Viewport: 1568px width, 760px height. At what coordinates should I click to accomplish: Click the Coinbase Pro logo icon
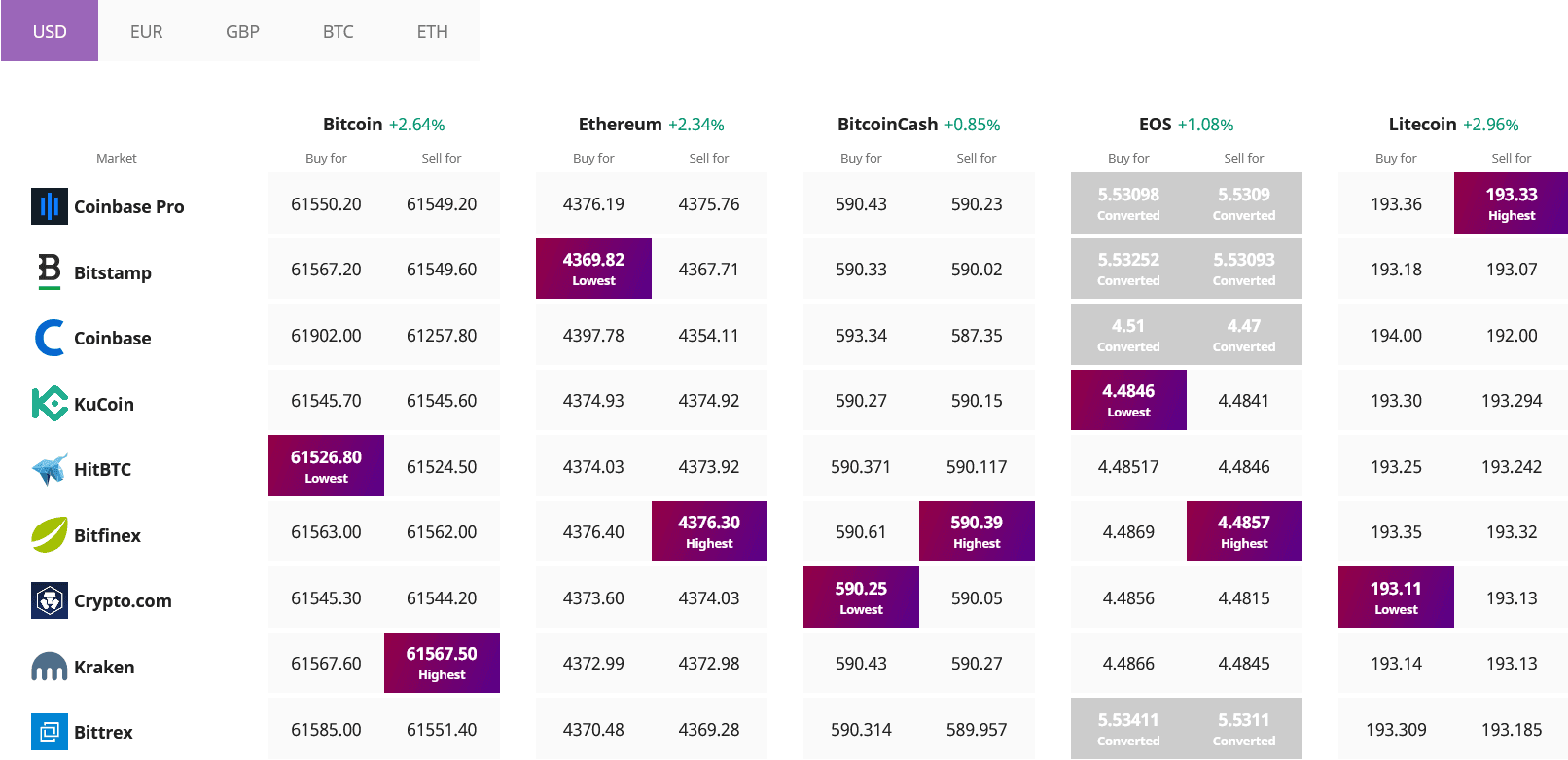[50, 206]
